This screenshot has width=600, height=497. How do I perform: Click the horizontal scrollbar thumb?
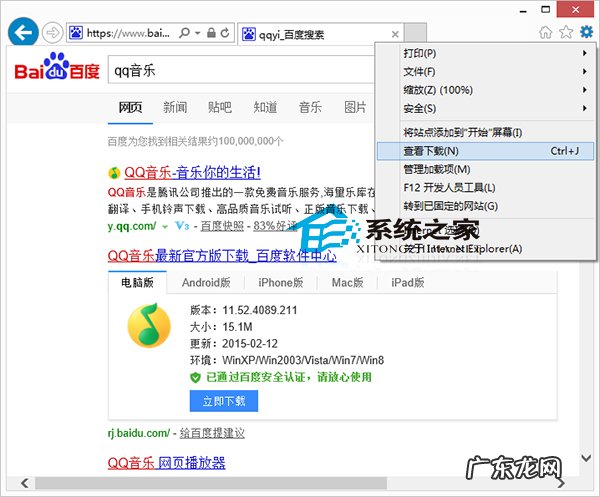210,483
